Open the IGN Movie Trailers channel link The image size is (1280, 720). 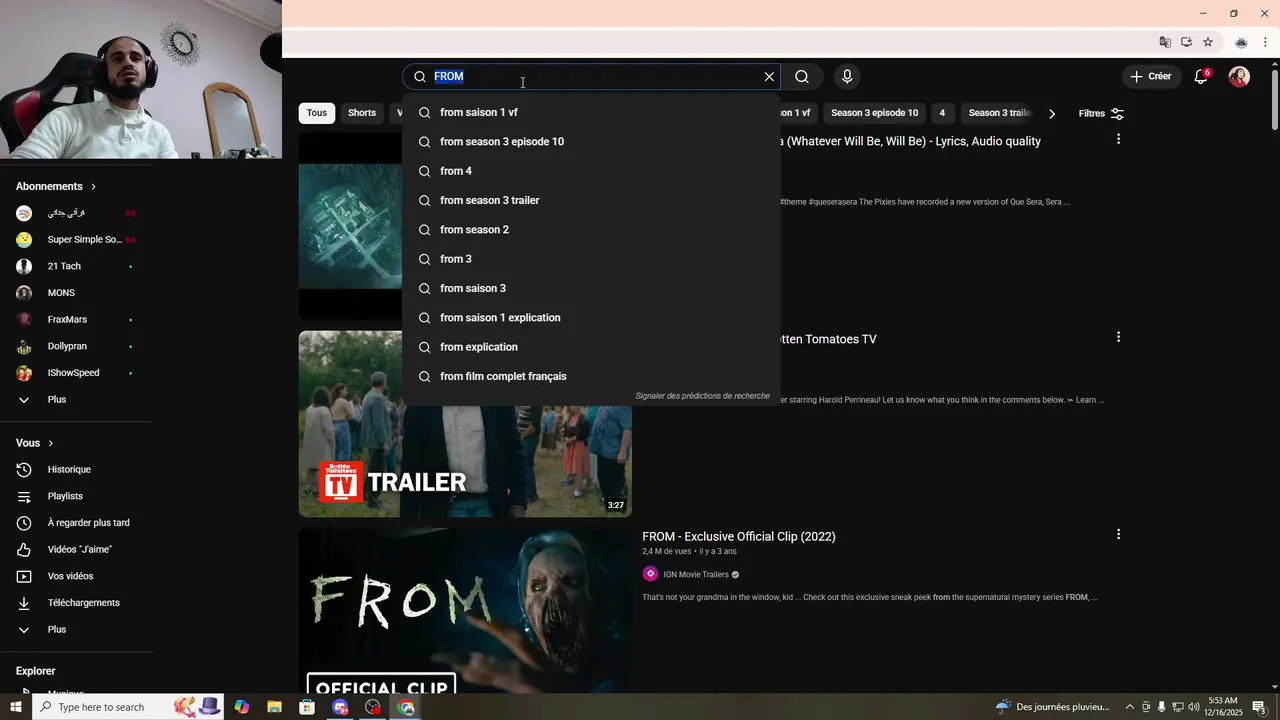[696, 575]
